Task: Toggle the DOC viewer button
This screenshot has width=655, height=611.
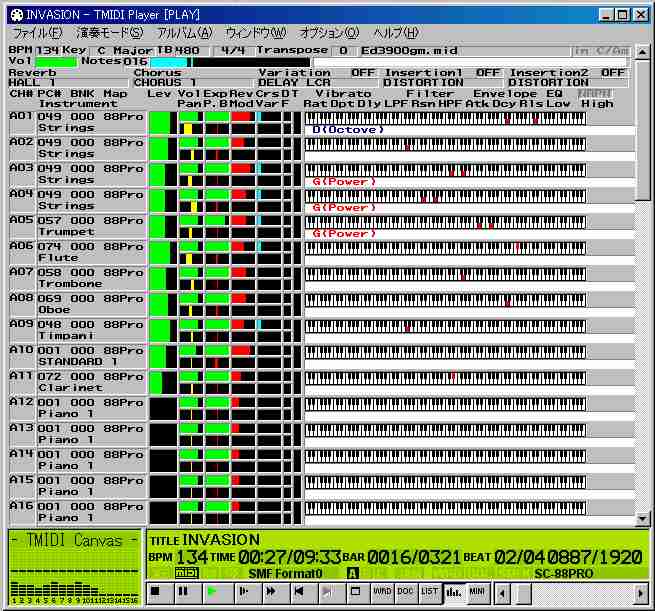Action: (x=406, y=592)
